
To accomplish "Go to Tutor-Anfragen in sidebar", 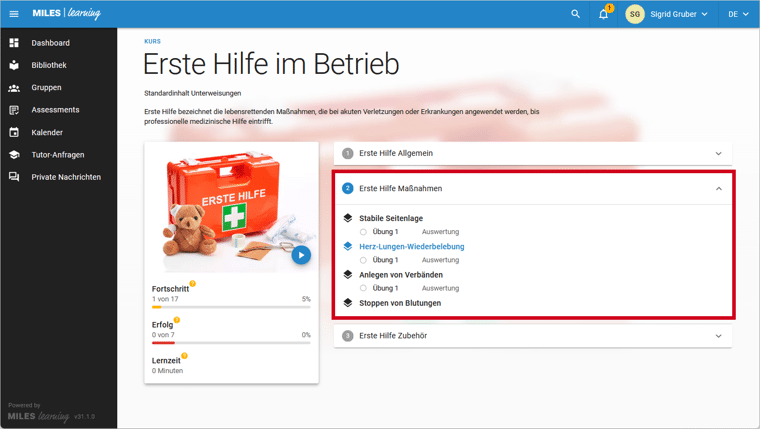I will [57, 155].
